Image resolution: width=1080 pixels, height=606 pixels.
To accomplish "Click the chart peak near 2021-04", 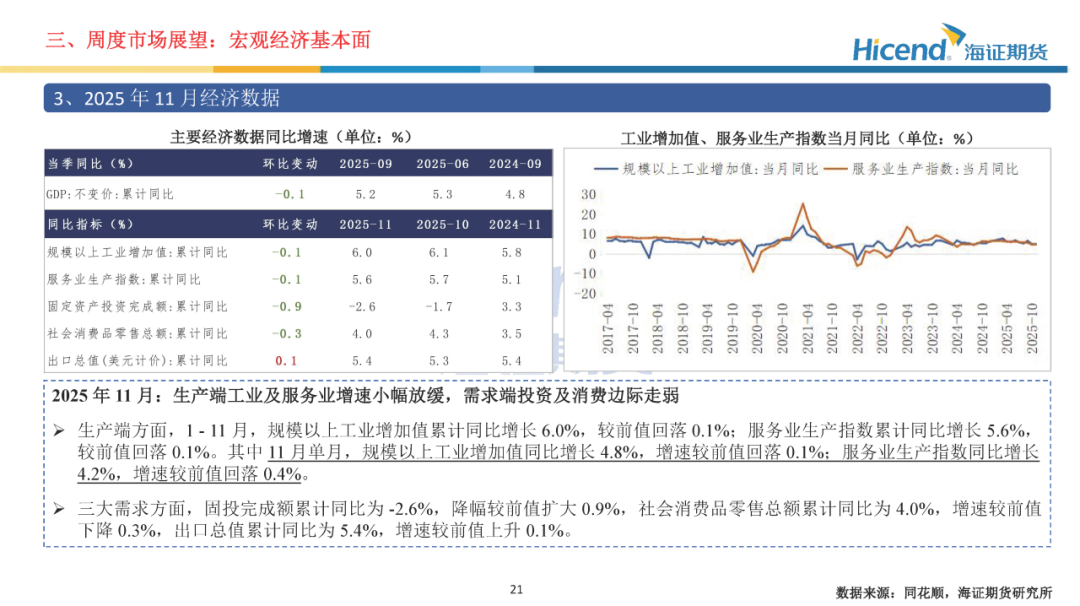I will [x=802, y=205].
